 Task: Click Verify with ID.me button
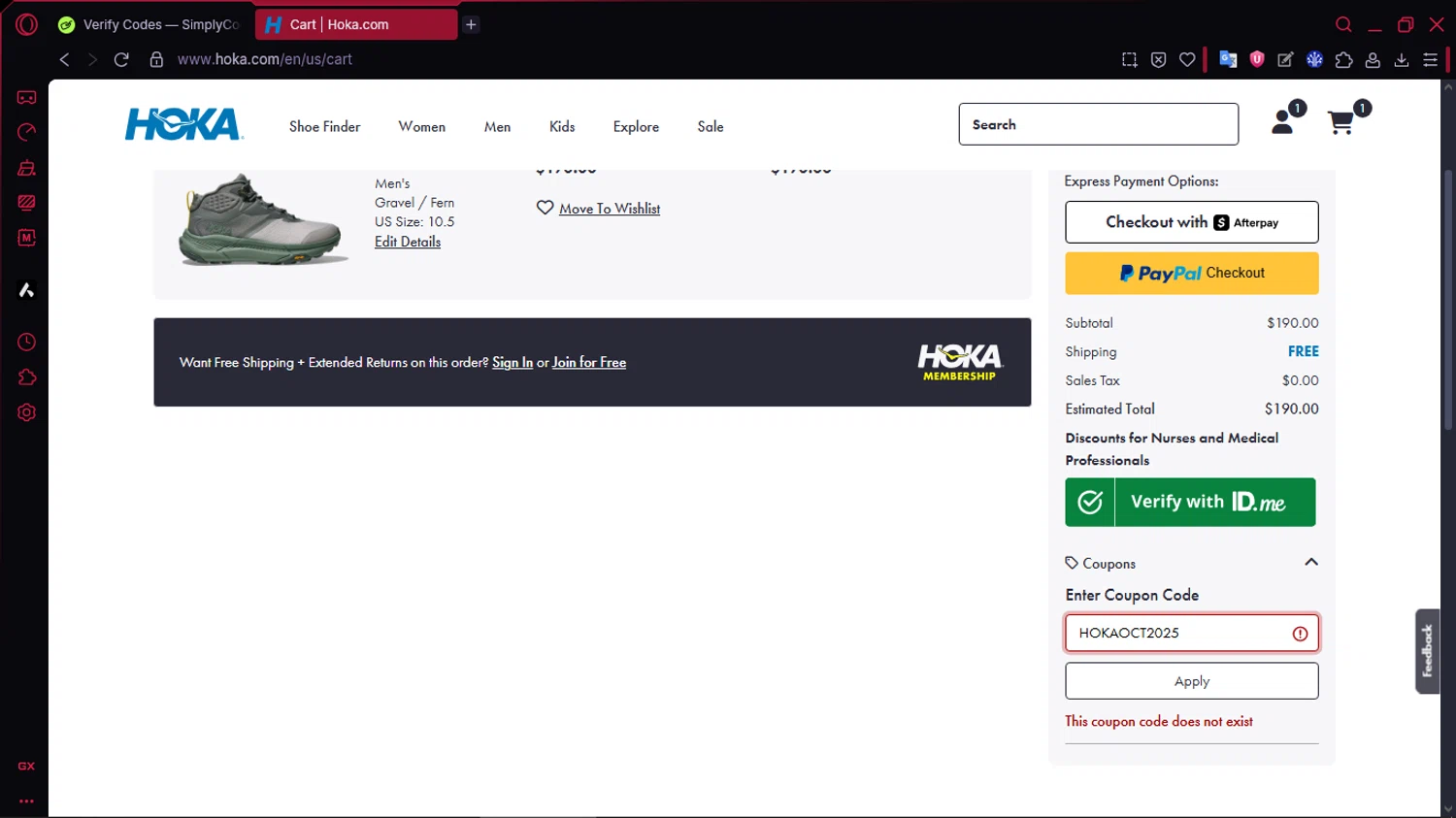pyautogui.click(x=1190, y=502)
